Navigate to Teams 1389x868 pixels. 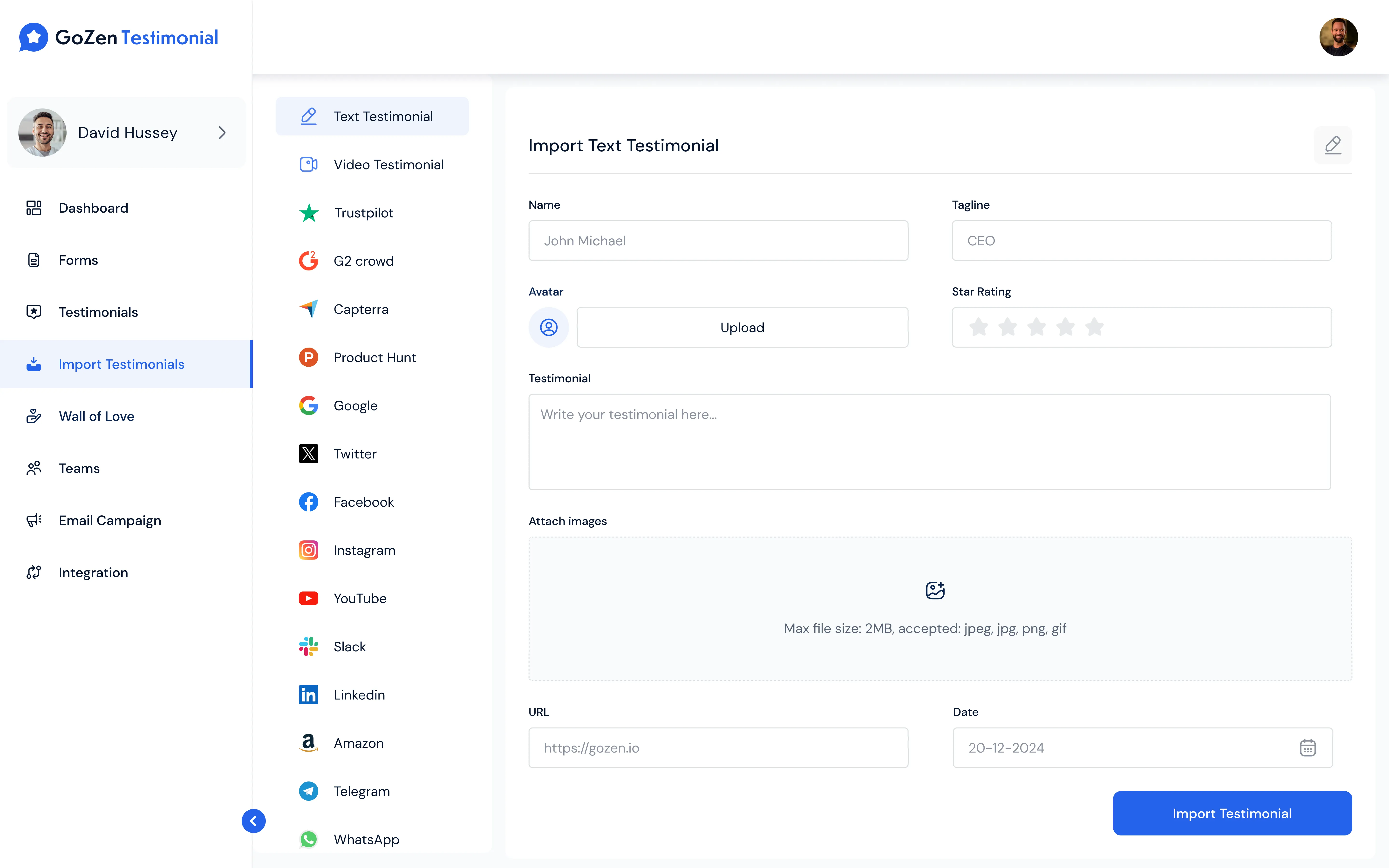126,468
